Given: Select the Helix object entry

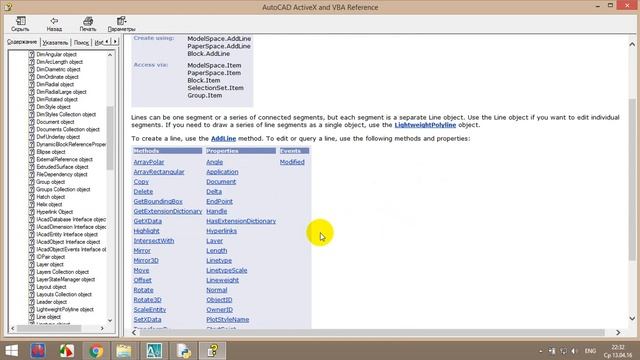Looking at the screenshot, I should pos(49,204).
